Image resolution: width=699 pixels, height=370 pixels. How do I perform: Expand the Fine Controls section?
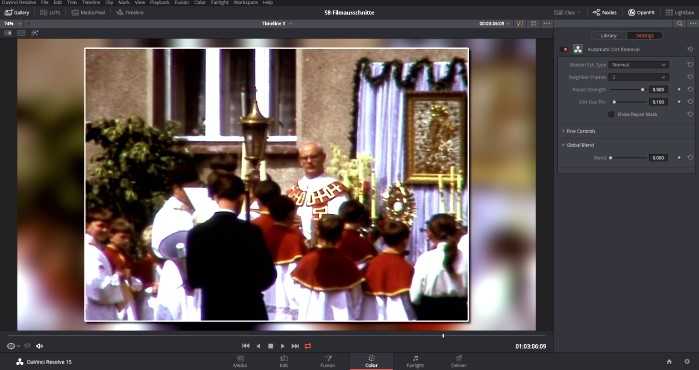[x=579, y=131]
